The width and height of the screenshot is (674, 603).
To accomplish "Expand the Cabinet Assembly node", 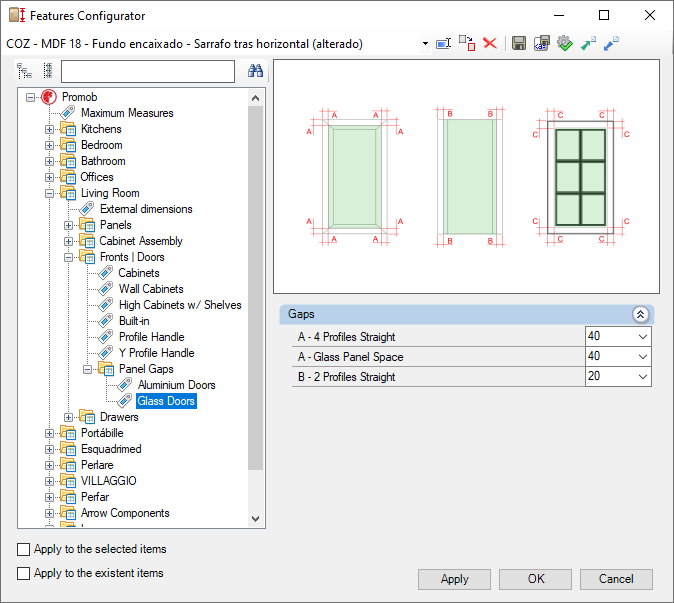I will 68,242.
